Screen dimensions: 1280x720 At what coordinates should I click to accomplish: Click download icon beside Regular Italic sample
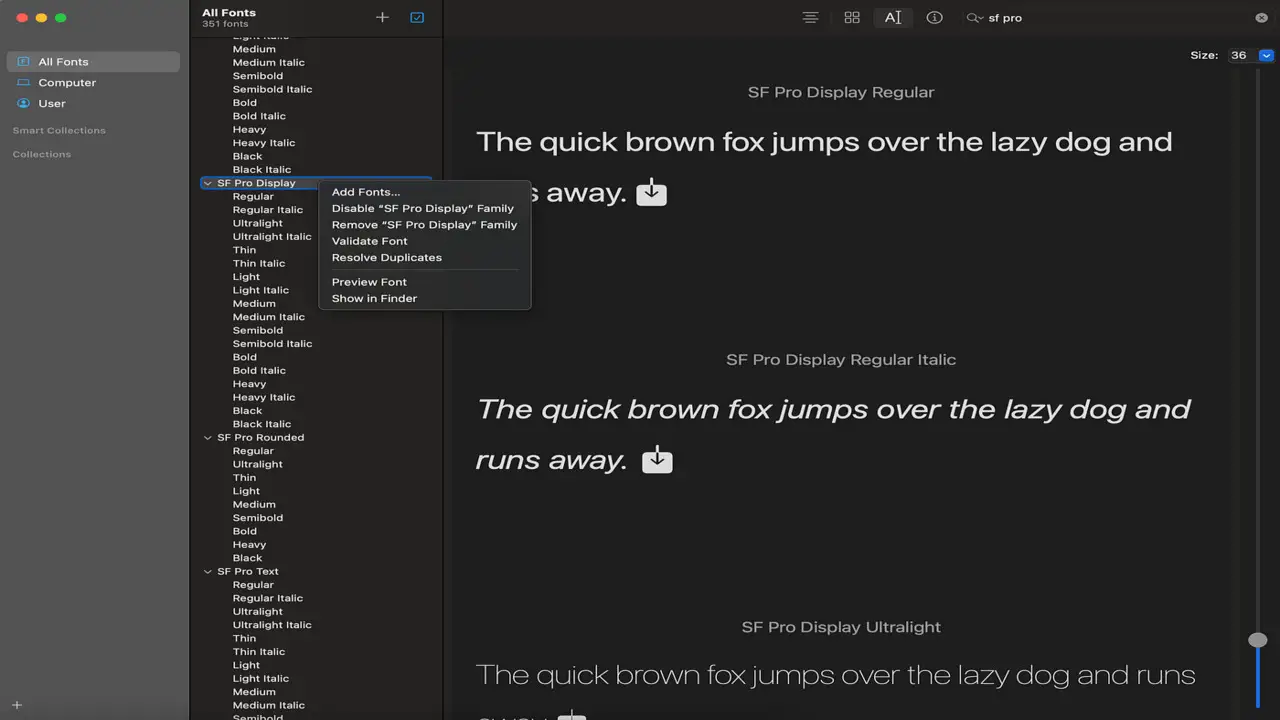tap(657, 460)
